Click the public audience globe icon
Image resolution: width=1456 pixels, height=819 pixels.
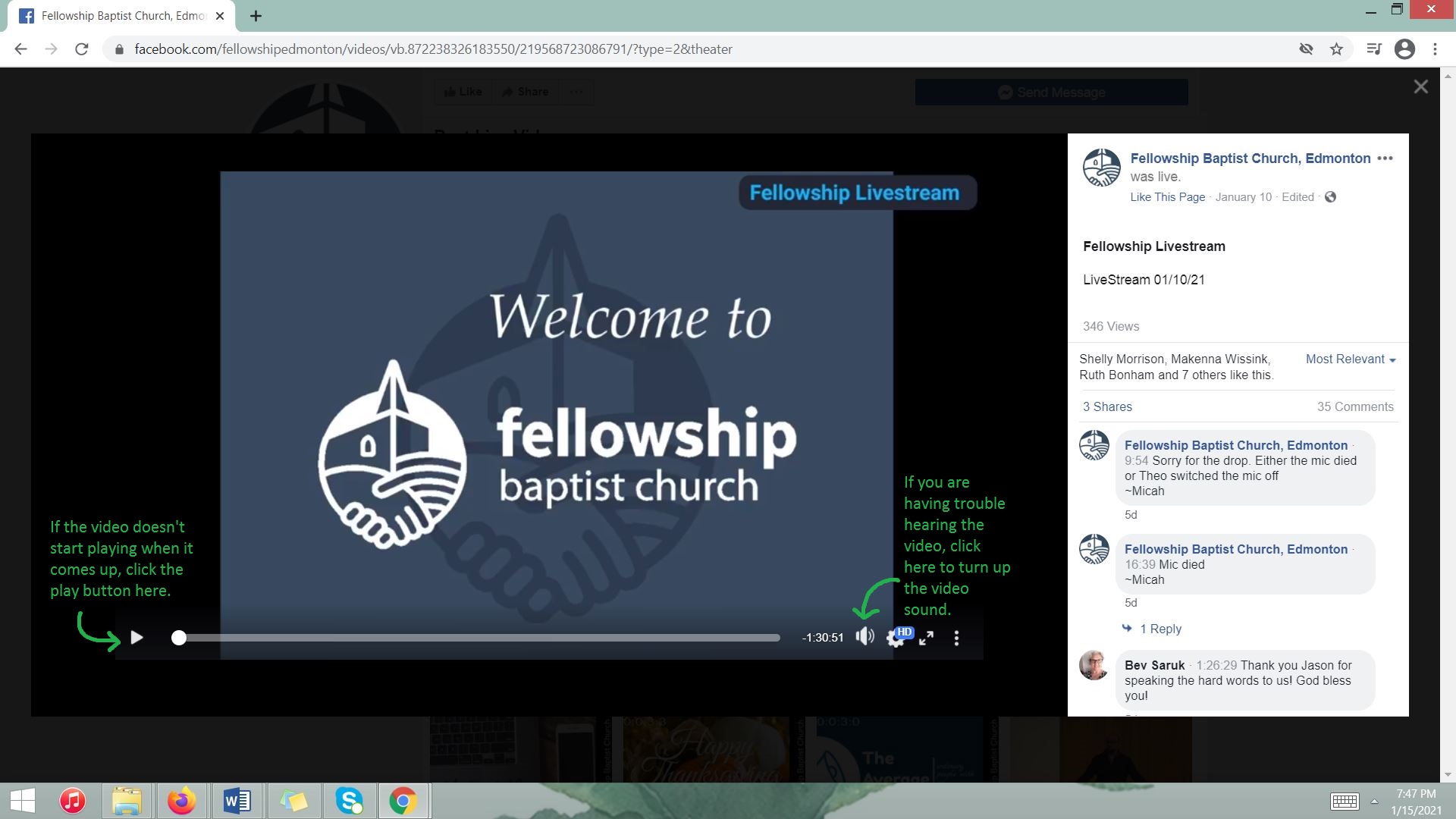coord(1330,197)
